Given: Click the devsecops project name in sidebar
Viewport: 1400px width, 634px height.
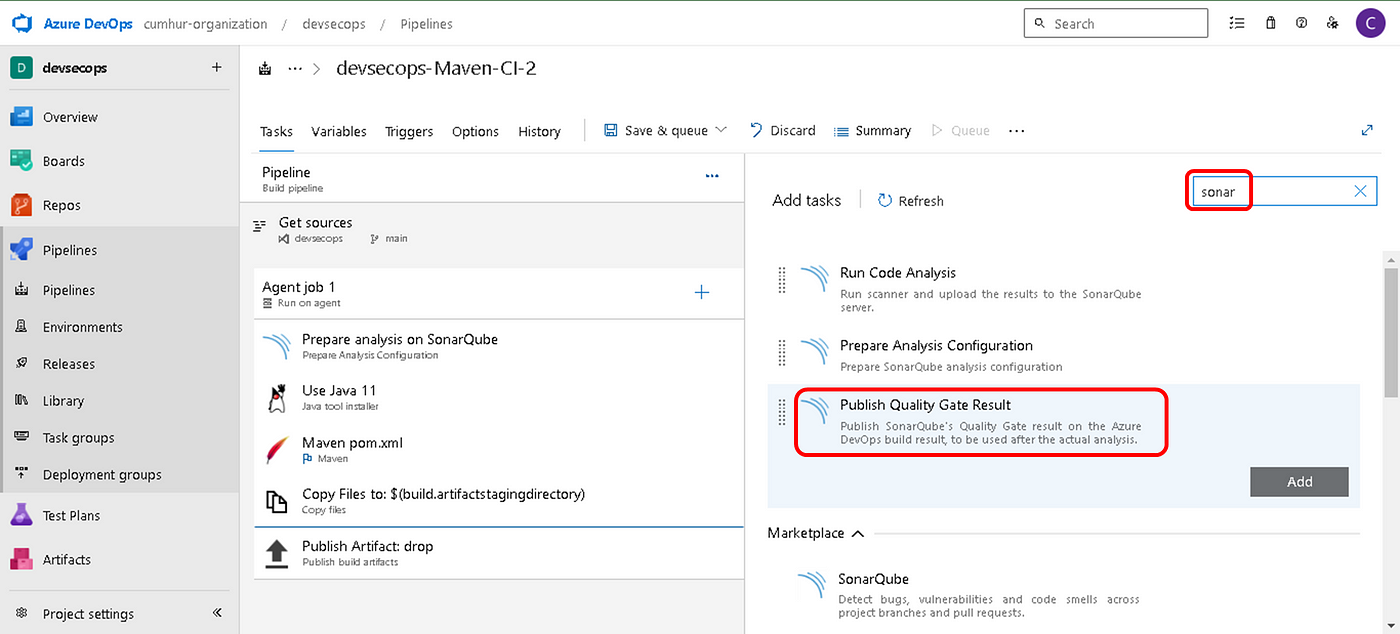Looking at the screenshot, I should coord(75,68).
